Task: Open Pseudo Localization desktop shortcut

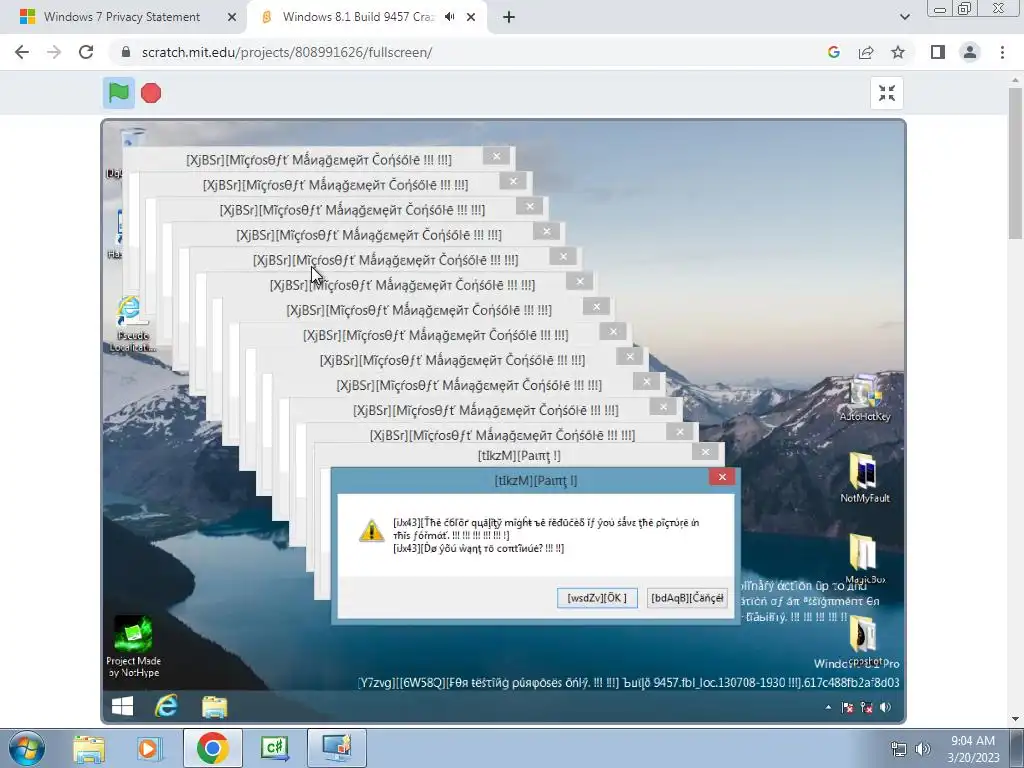Action: (x=132, y=324)
